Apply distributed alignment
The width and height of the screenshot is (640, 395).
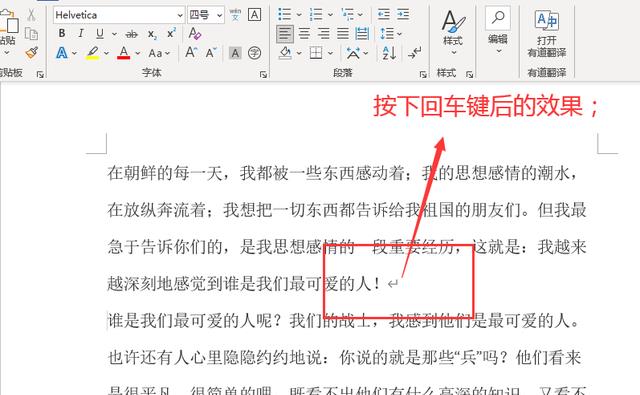(362, 34)
